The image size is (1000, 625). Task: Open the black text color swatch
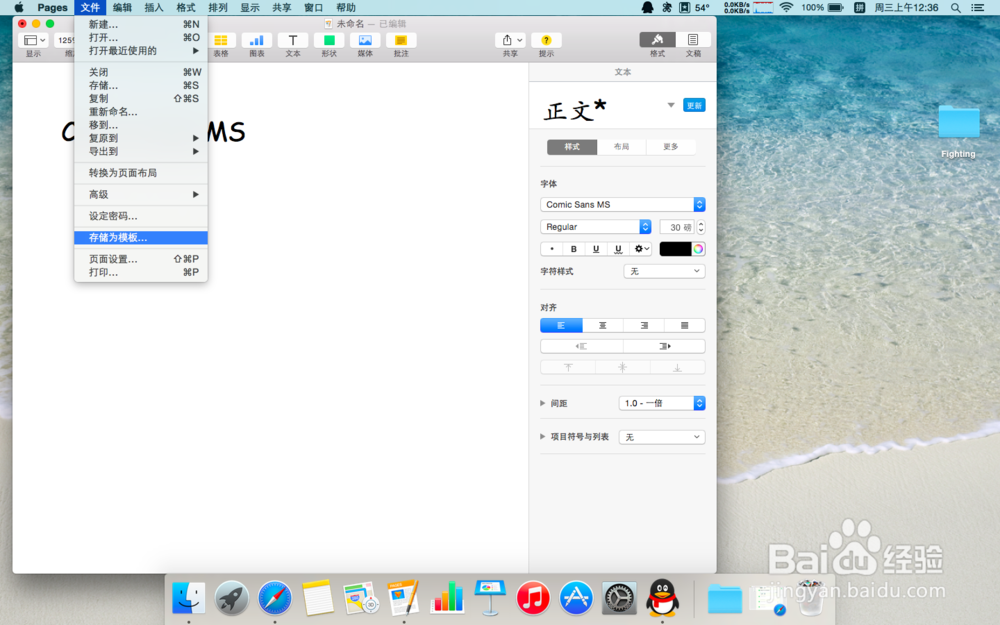tap(675, 249)
